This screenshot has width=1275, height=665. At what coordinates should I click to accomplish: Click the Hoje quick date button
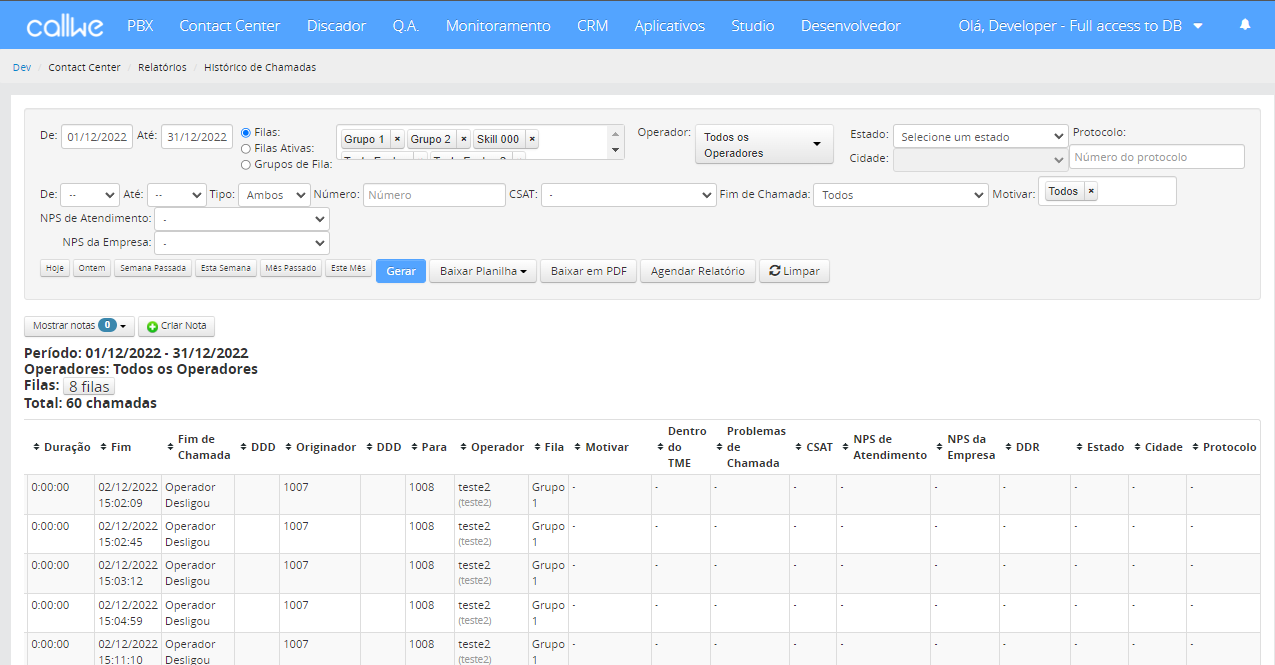click(x=55, y=268)
